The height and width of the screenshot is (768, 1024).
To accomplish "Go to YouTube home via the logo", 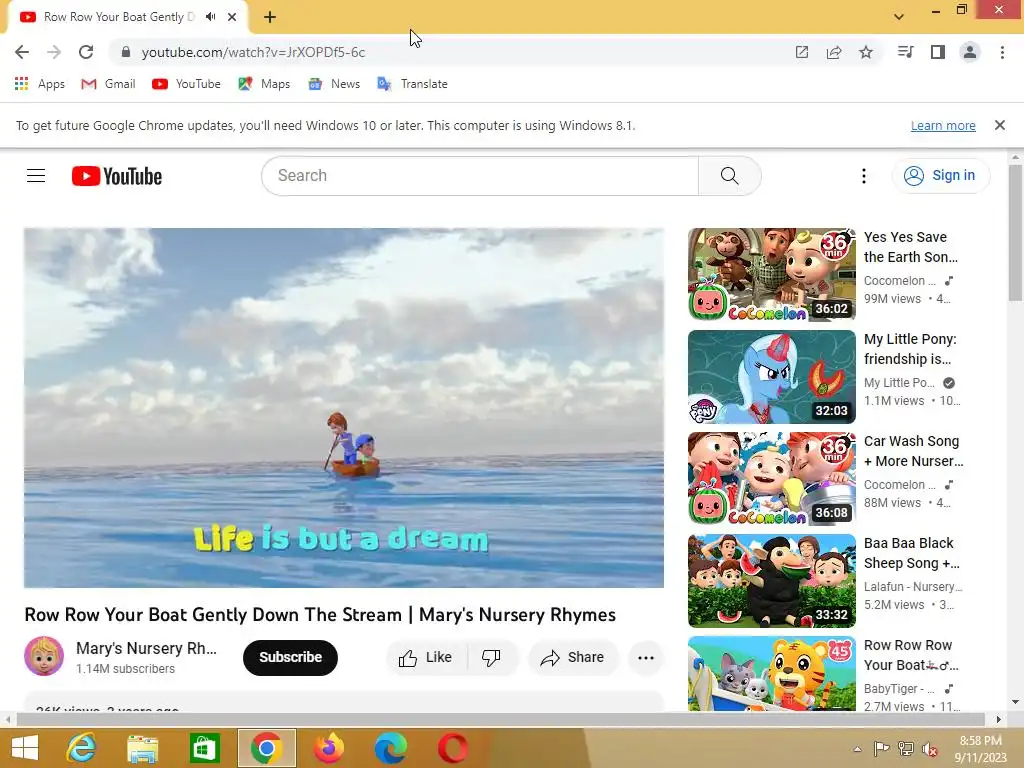I will [x=117, y=176].
